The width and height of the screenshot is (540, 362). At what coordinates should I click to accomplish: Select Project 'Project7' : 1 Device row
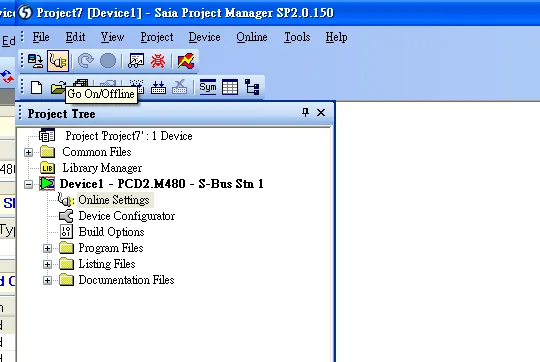pos(129,136)
